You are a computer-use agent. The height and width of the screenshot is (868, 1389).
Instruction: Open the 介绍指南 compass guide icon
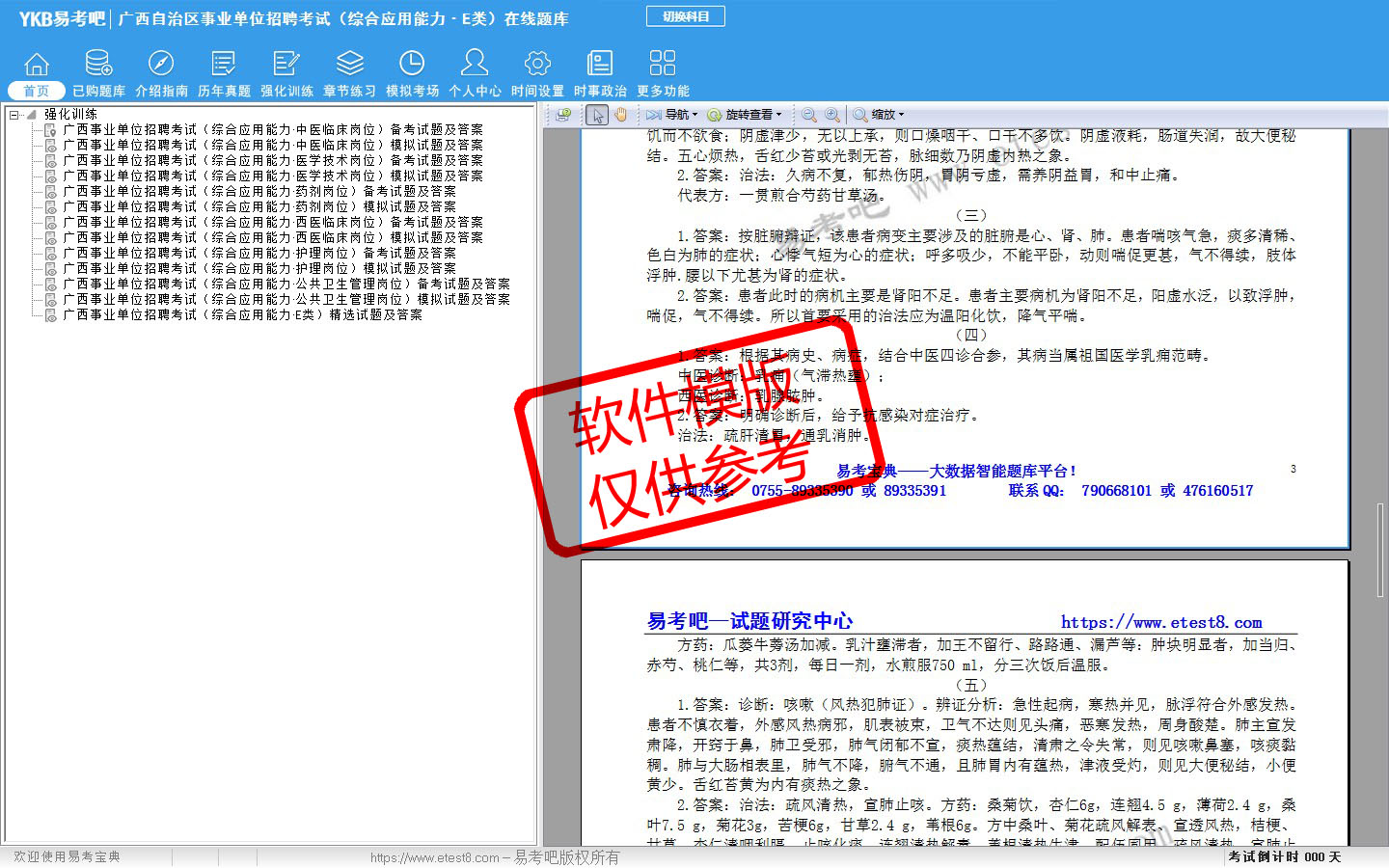161,73
